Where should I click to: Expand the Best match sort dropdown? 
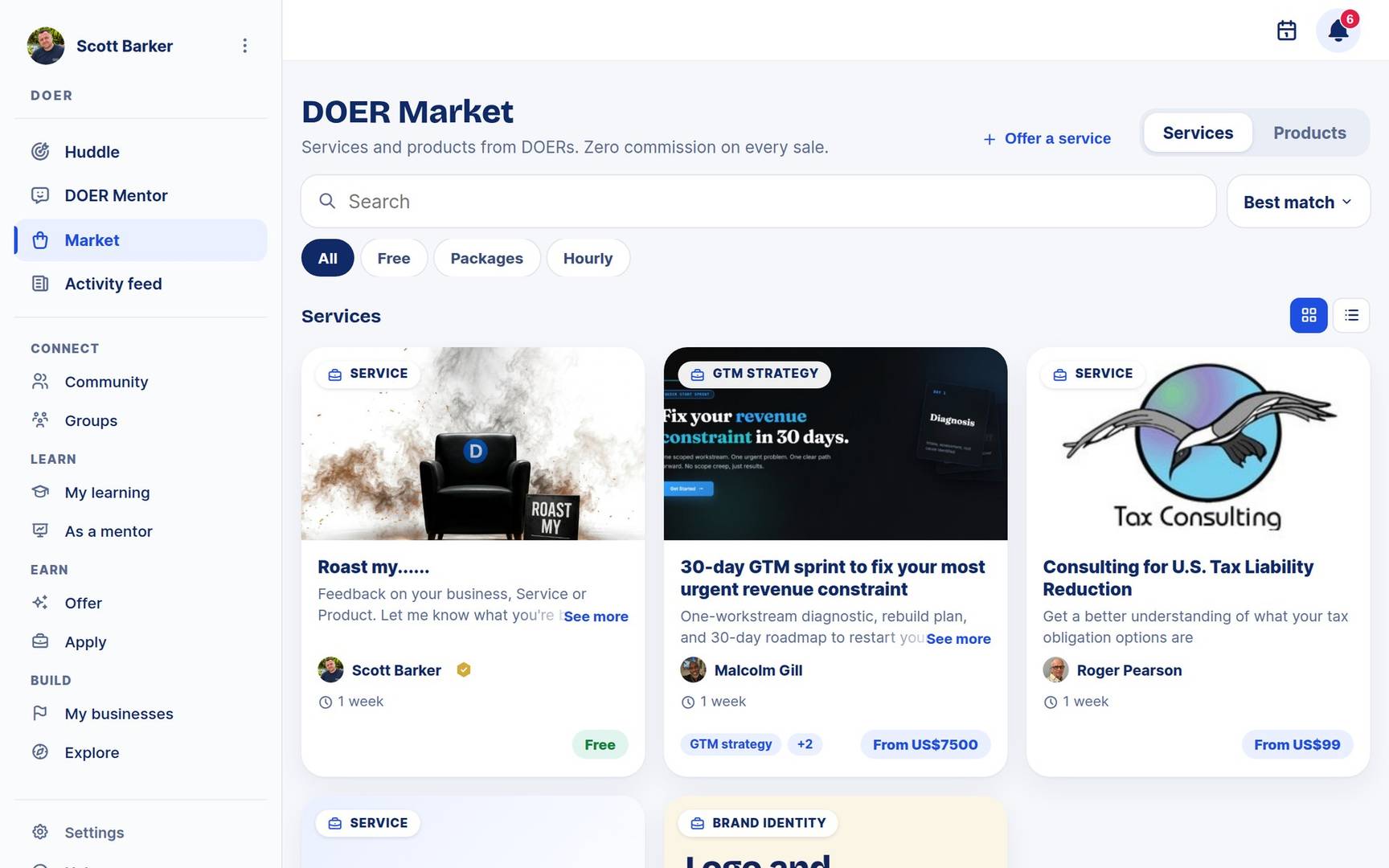point(1298,202)
